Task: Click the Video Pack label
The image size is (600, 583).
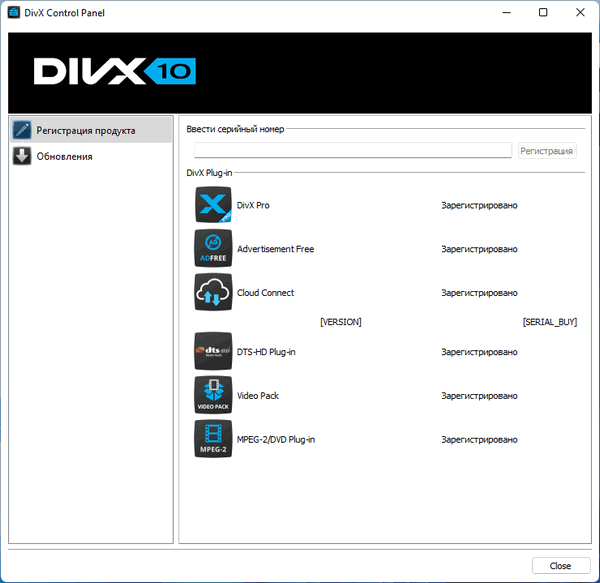Action: coord(258,396)
